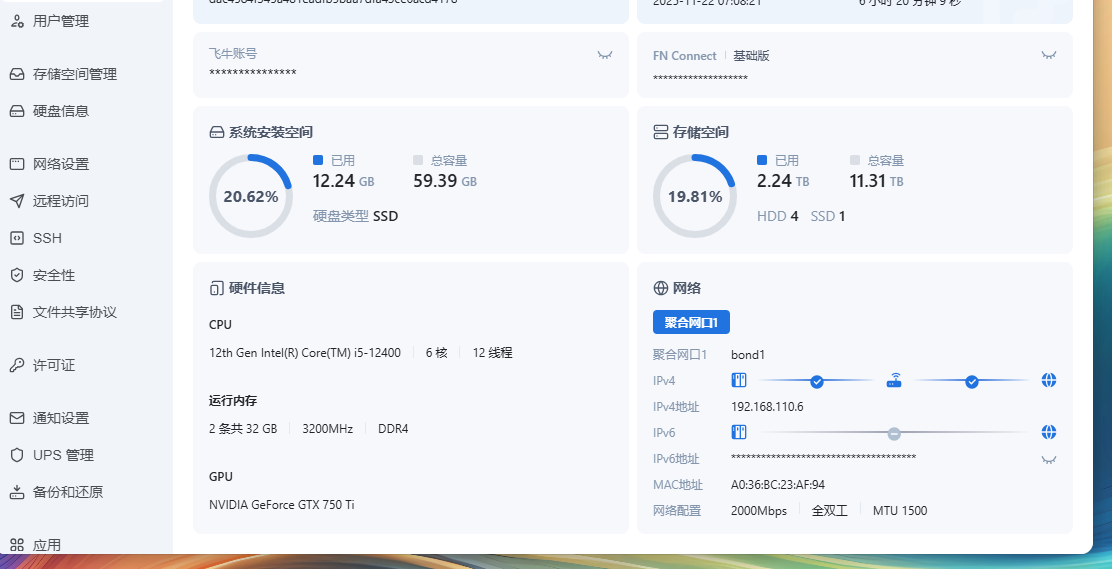Click the 11.31 TB total capacity
This screenshot has width=1112, height=569.
(x=877, y=181)
